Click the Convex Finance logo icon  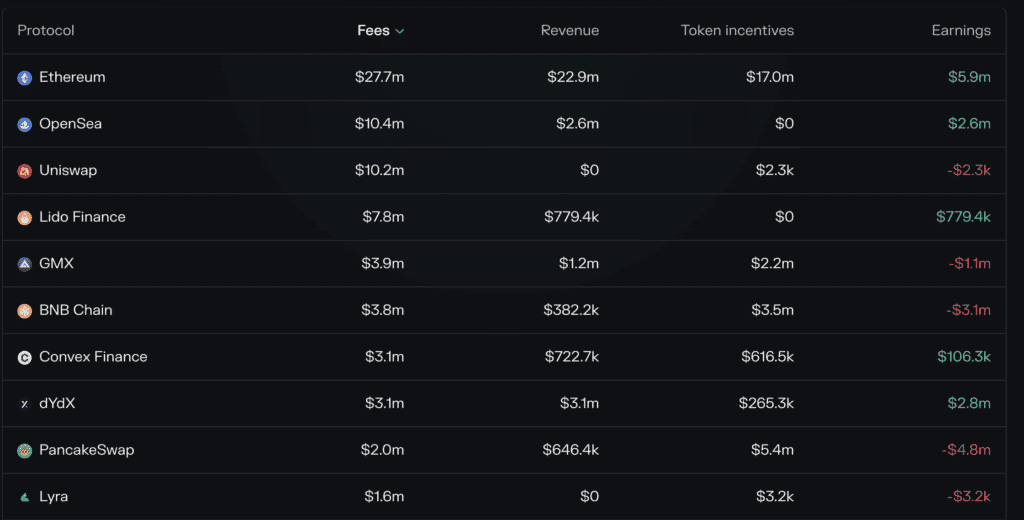click(x=25, y=357)
